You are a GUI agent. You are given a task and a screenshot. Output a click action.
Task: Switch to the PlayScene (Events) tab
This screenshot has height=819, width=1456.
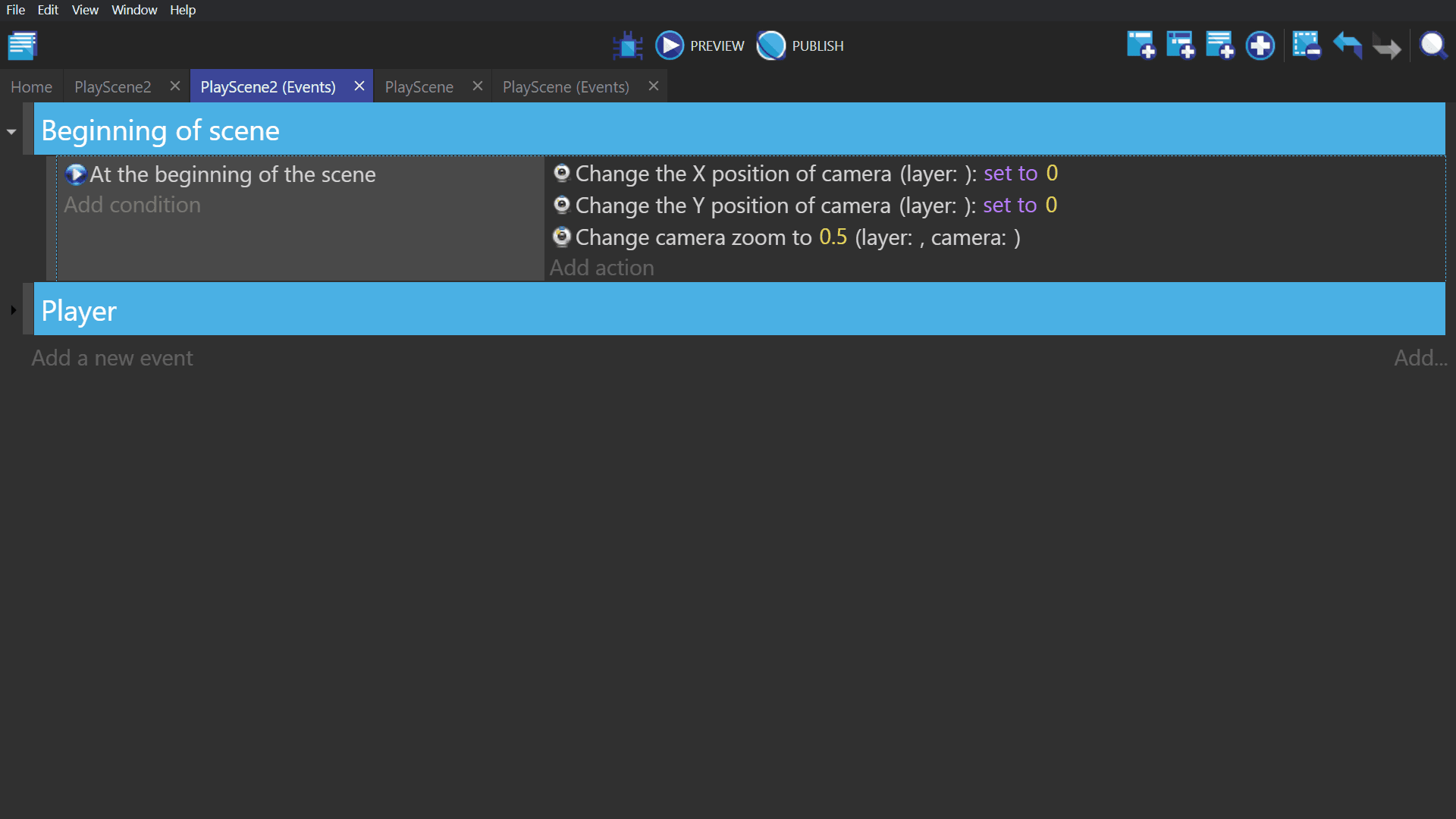point(566,87)
